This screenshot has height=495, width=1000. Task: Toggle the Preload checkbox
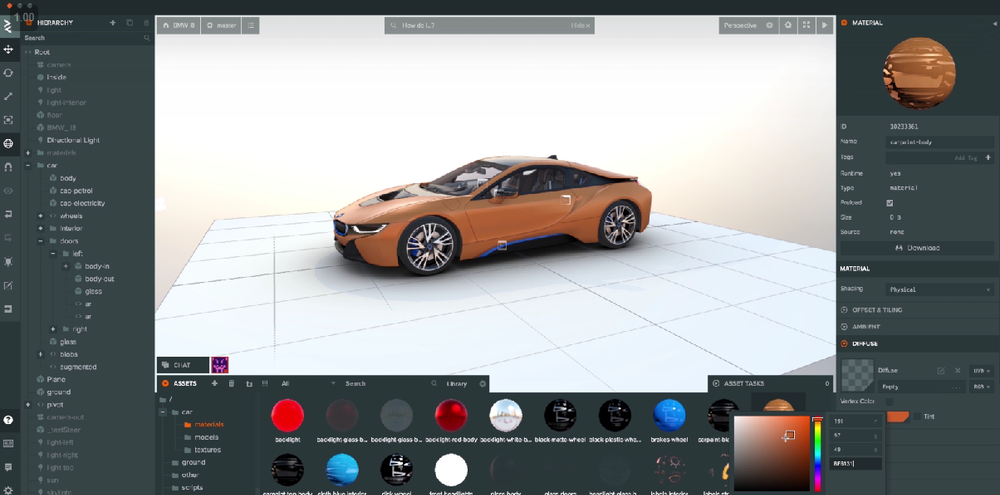[890, 203]
